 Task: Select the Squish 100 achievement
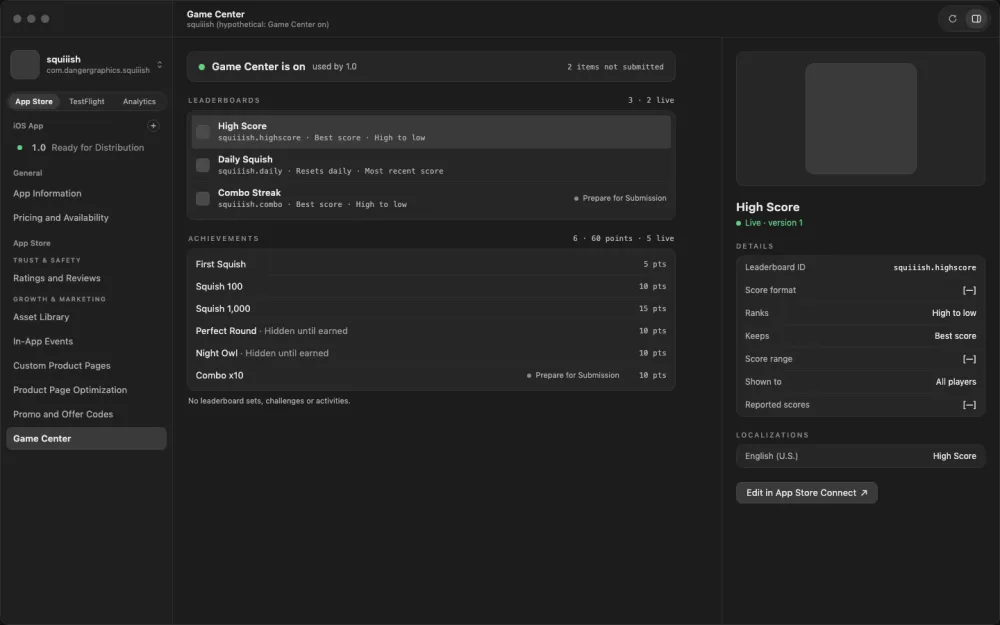coord(431,286)
